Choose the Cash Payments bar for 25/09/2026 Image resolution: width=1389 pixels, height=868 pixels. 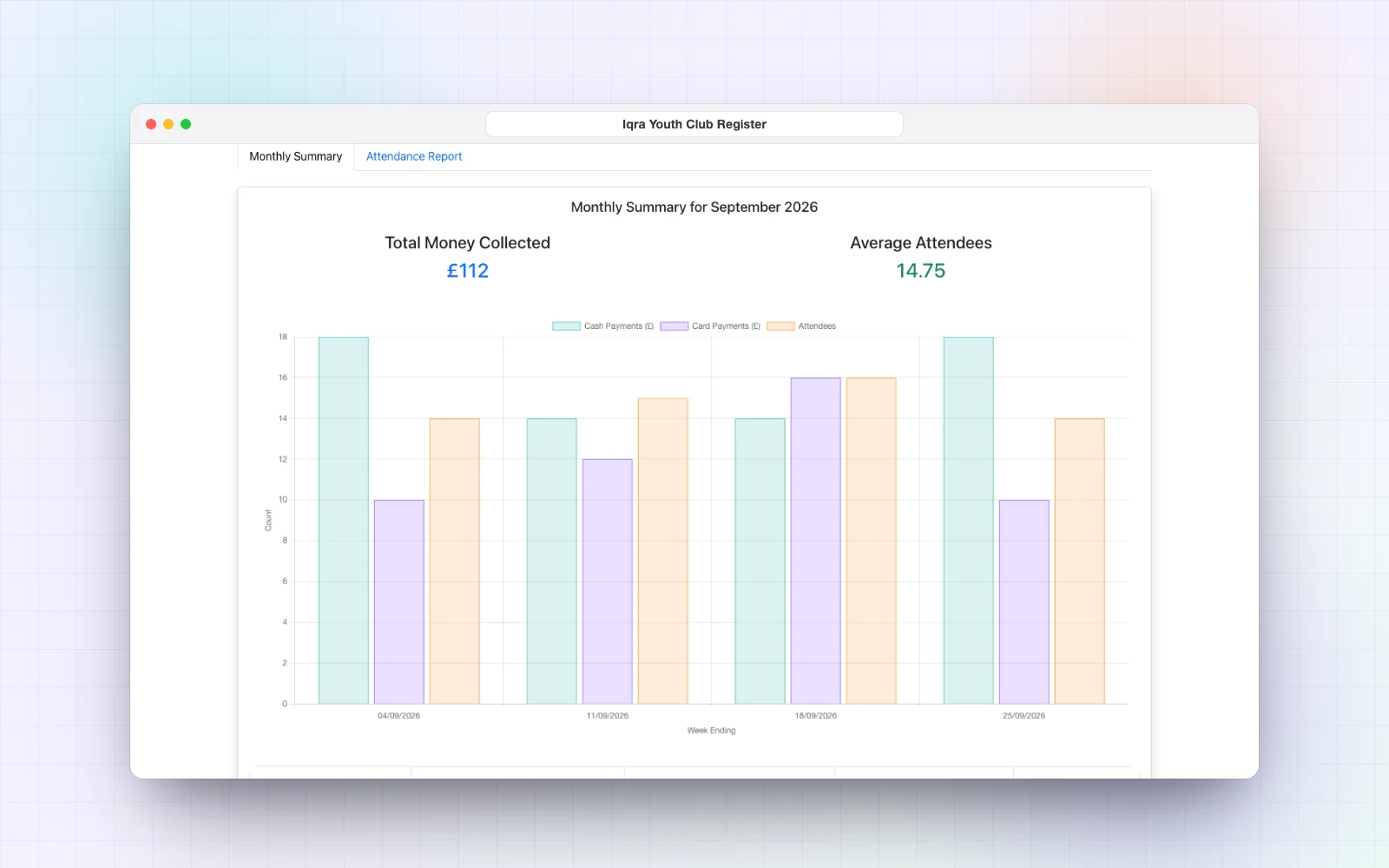[x=969, y=520]
